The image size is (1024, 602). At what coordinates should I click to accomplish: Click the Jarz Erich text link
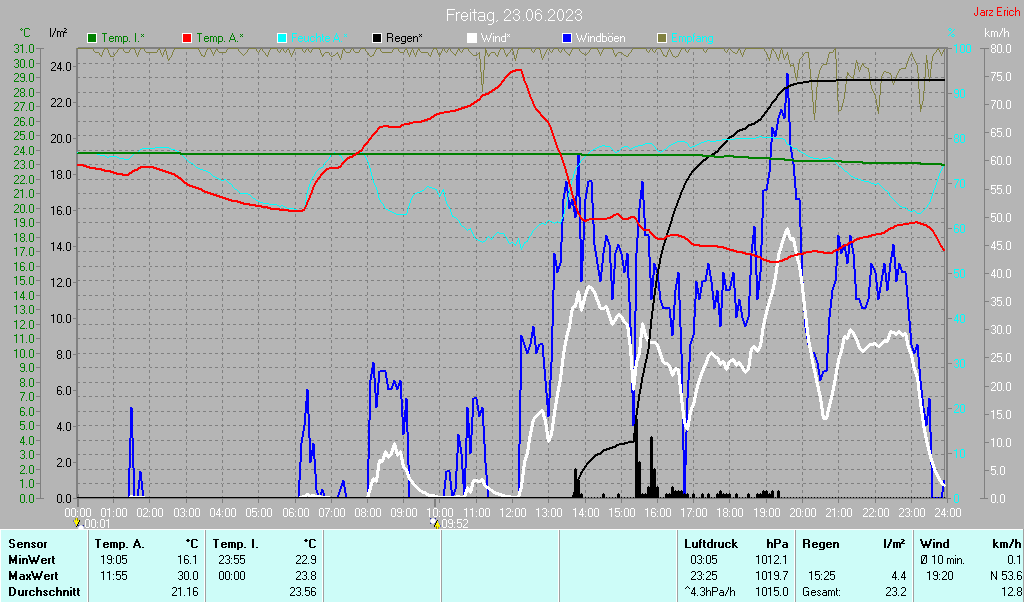tap(996, 13)
